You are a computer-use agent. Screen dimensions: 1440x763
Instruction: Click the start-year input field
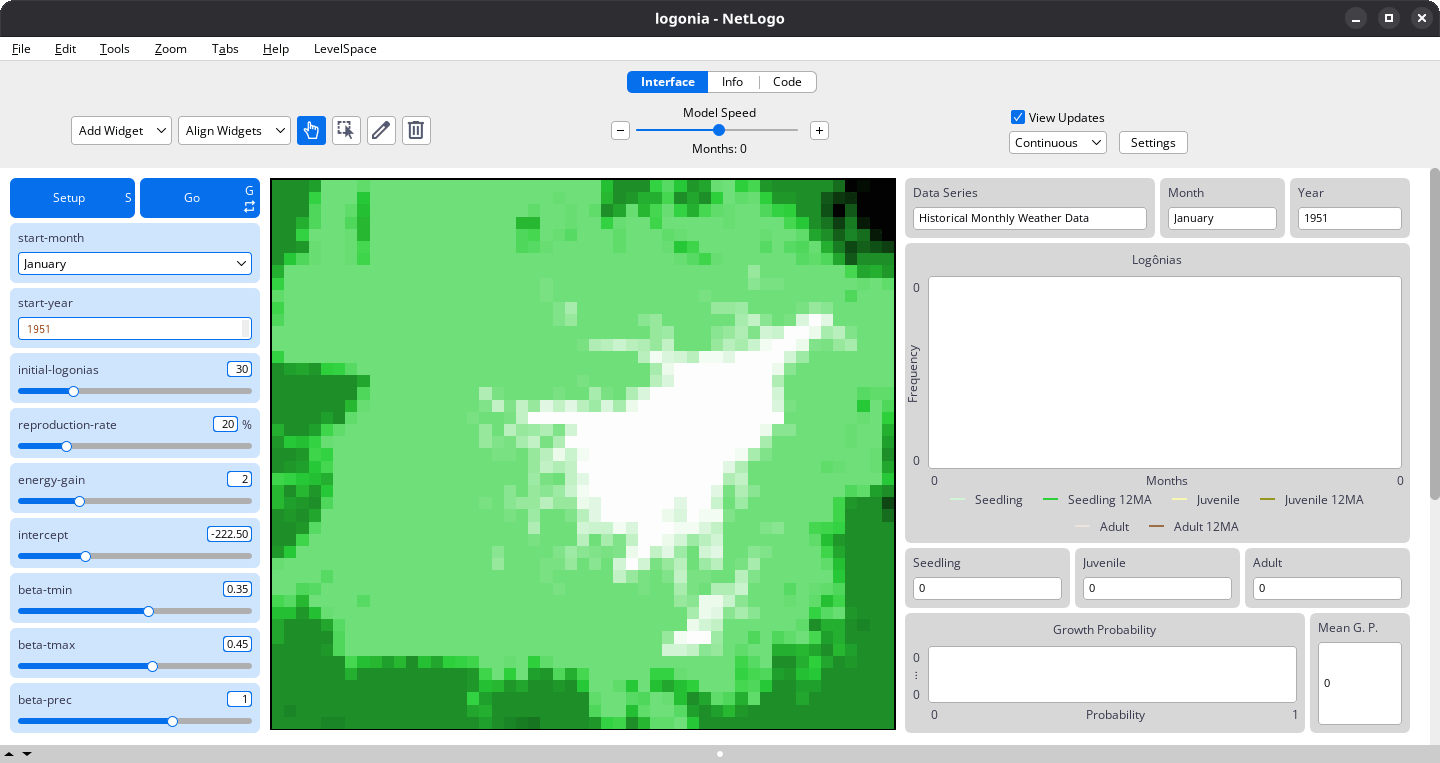130,329
